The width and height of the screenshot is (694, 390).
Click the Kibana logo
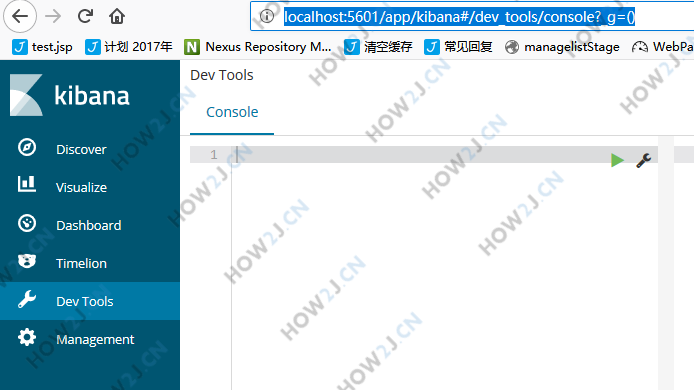(70, 95)
